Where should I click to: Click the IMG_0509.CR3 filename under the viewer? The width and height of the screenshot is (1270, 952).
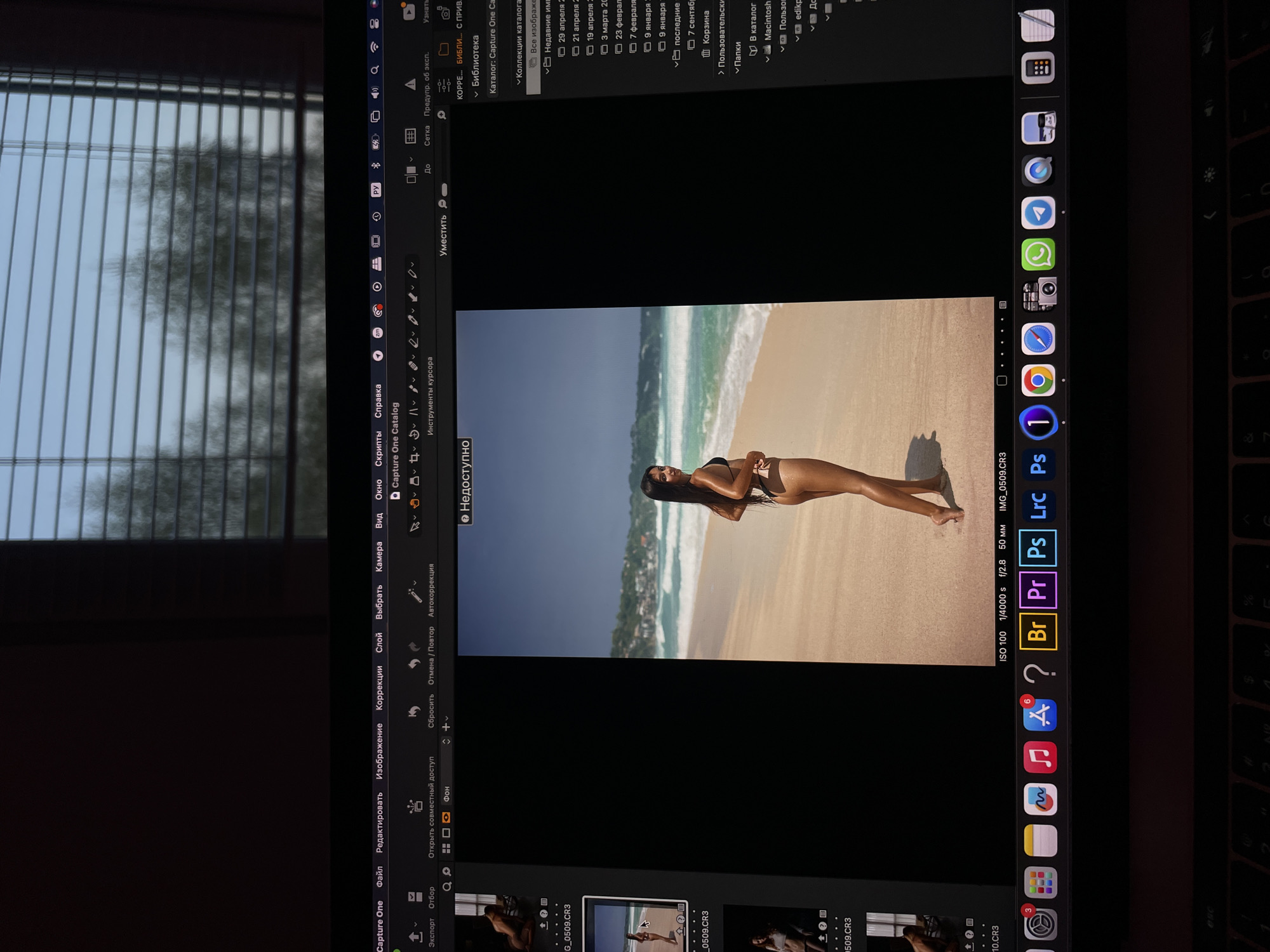tap(1003, 482)
